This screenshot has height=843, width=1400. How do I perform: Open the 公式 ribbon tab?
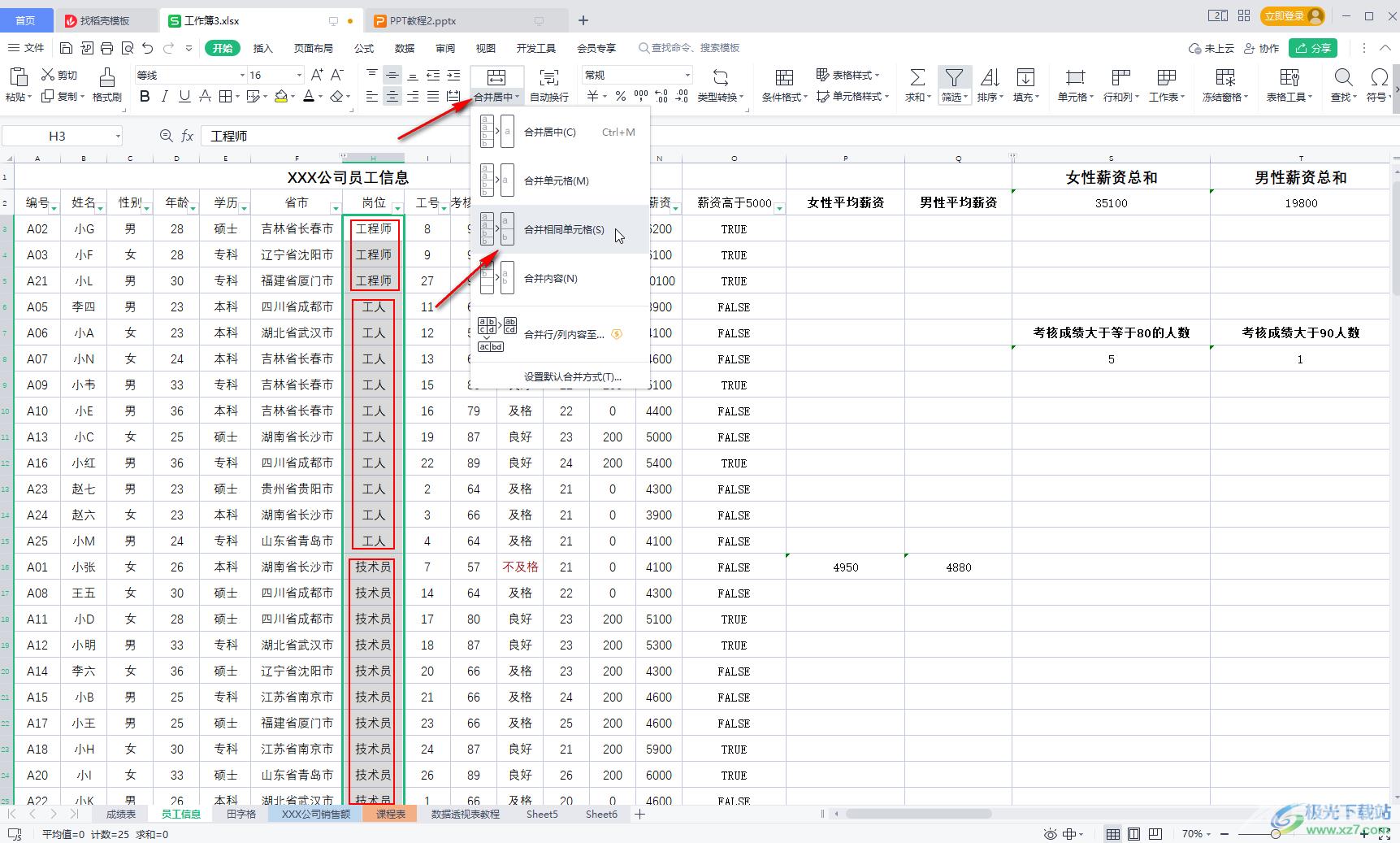click(364, 48)
